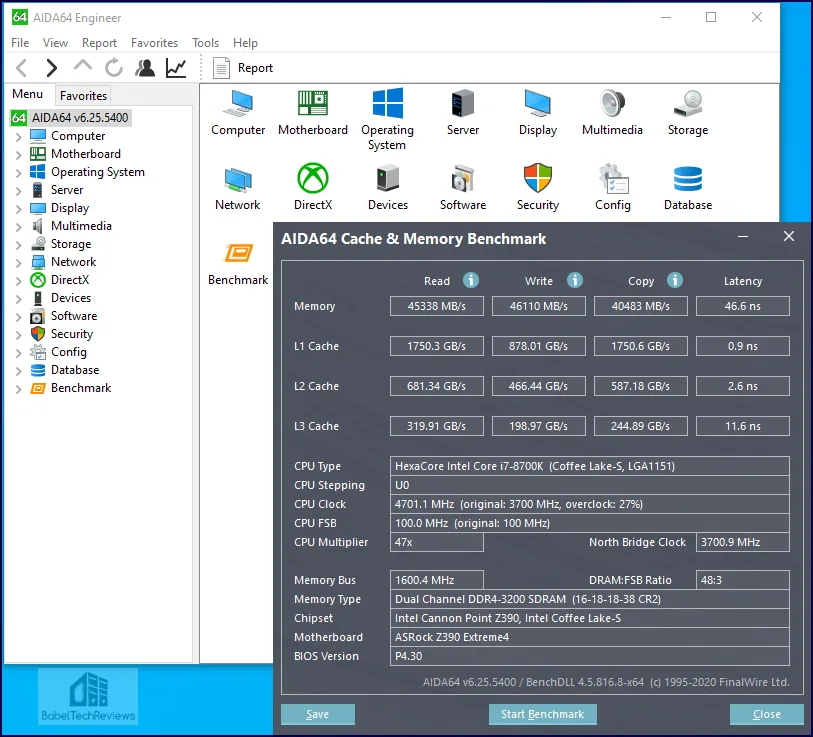Open the Report menu
813x737 pixels.
(x=99, y=43)
